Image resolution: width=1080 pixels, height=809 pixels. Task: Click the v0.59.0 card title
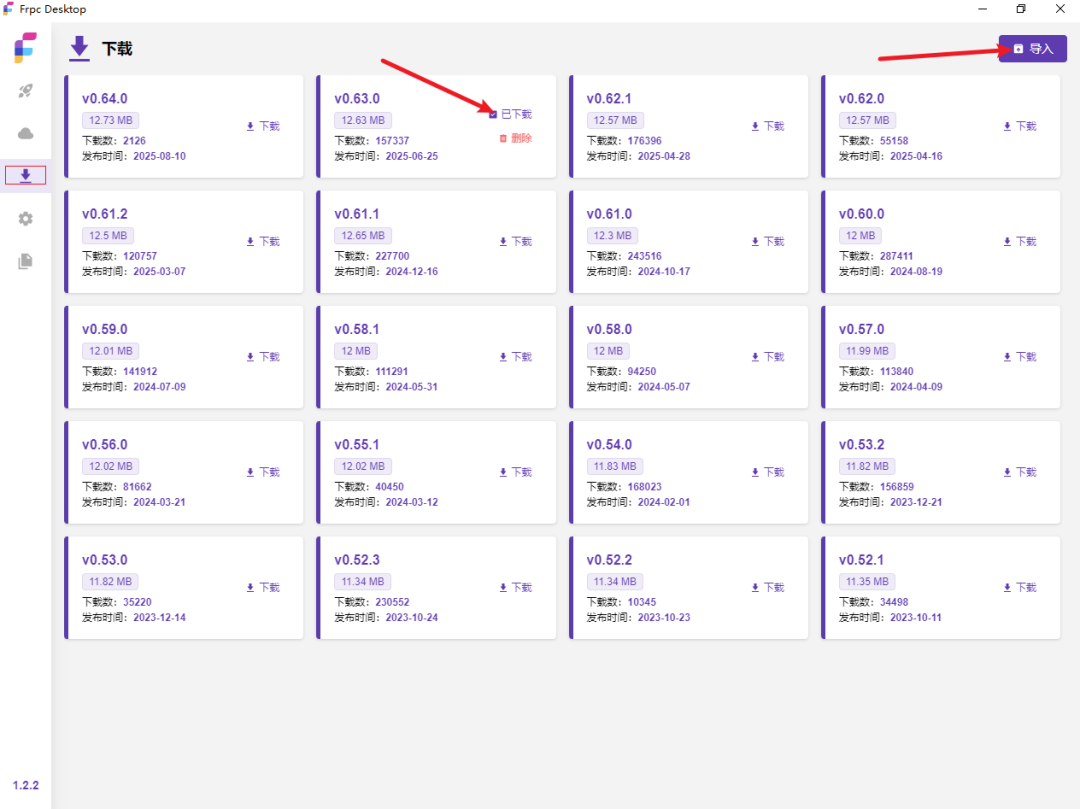105,329
